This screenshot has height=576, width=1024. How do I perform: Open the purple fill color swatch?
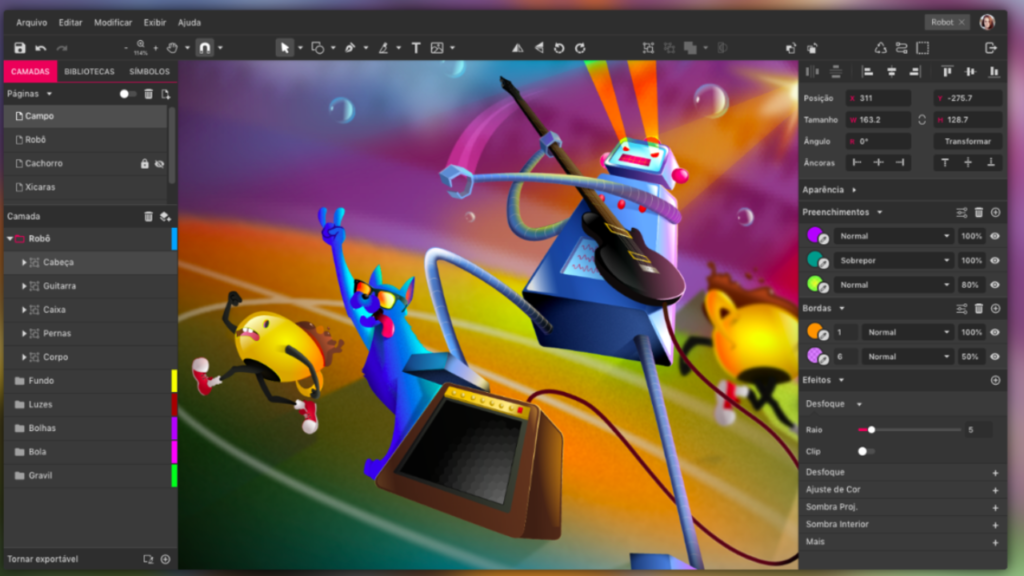point(814,234)
